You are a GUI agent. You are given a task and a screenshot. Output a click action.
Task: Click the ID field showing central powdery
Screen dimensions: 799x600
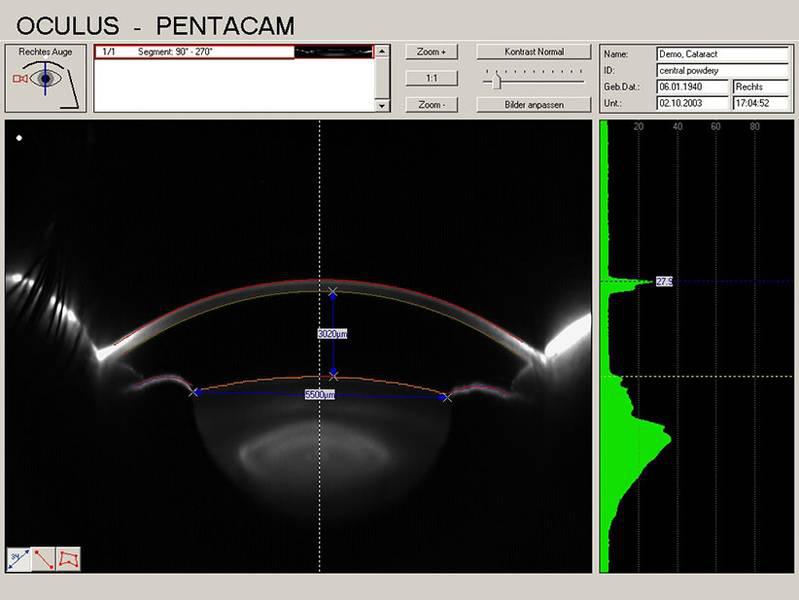tap(722, 71)
